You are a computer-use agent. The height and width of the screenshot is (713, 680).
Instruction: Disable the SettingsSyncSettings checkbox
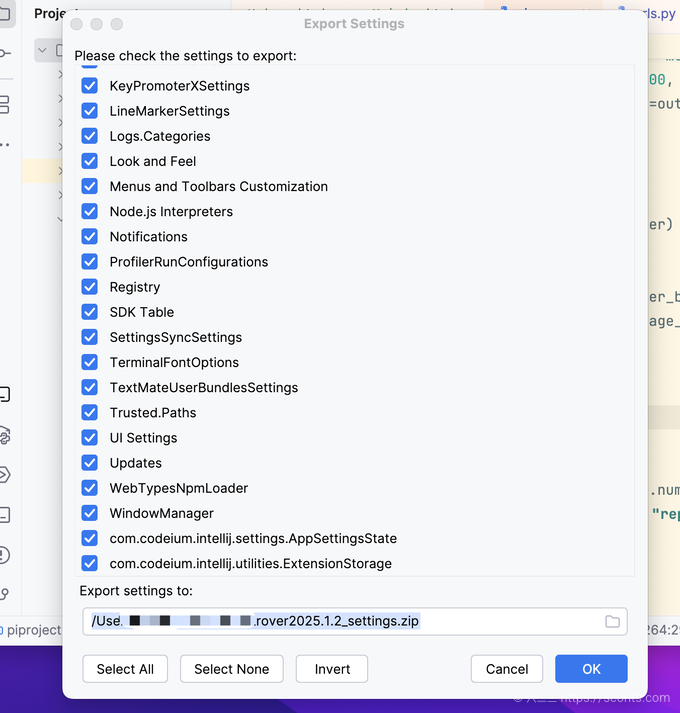click(x=90, y=337)
